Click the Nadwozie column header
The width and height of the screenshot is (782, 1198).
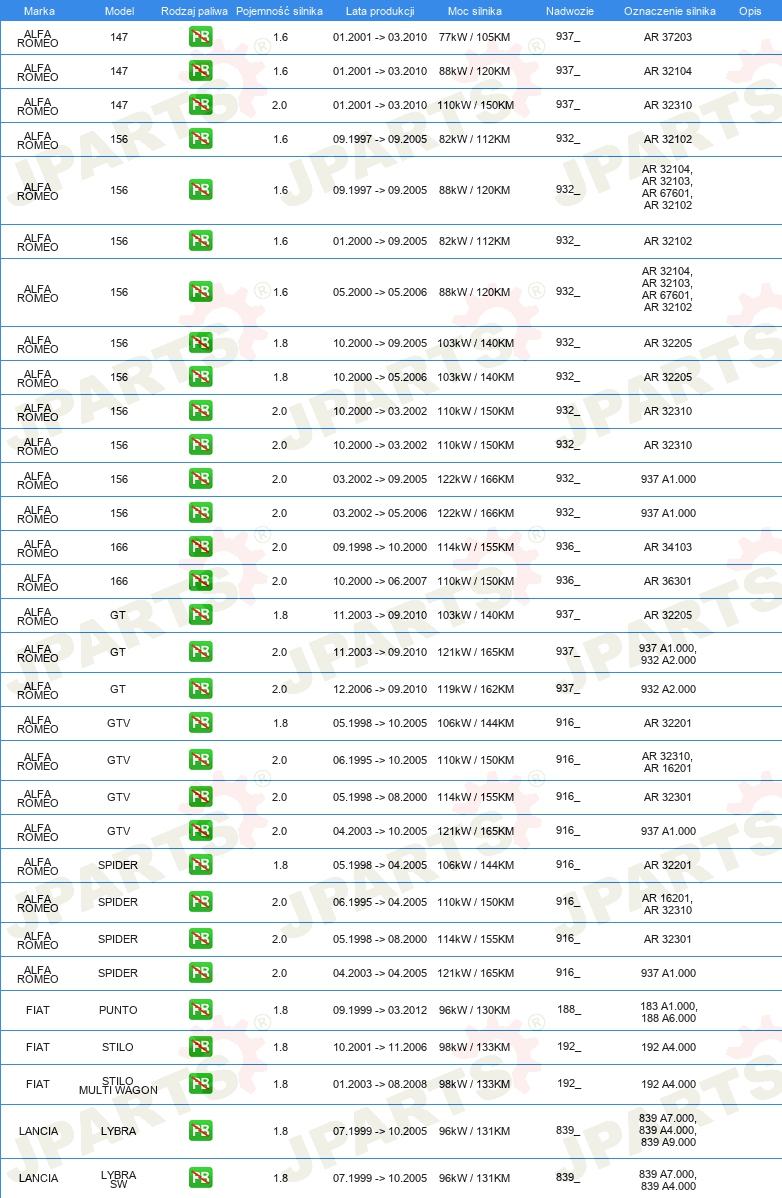tap(570, 11)
